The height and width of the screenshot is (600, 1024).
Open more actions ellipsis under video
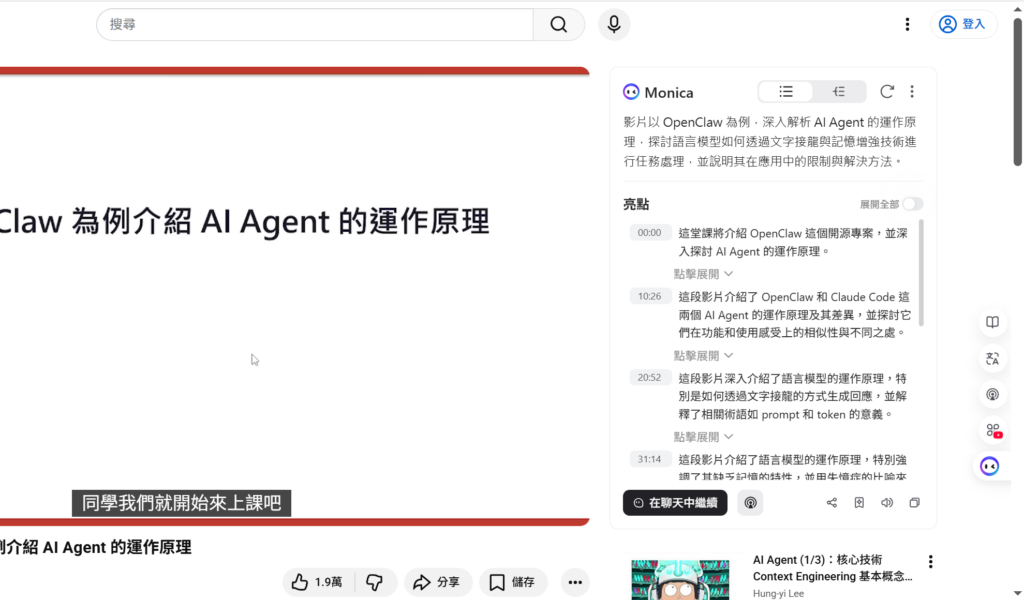(x=575, y=582)
